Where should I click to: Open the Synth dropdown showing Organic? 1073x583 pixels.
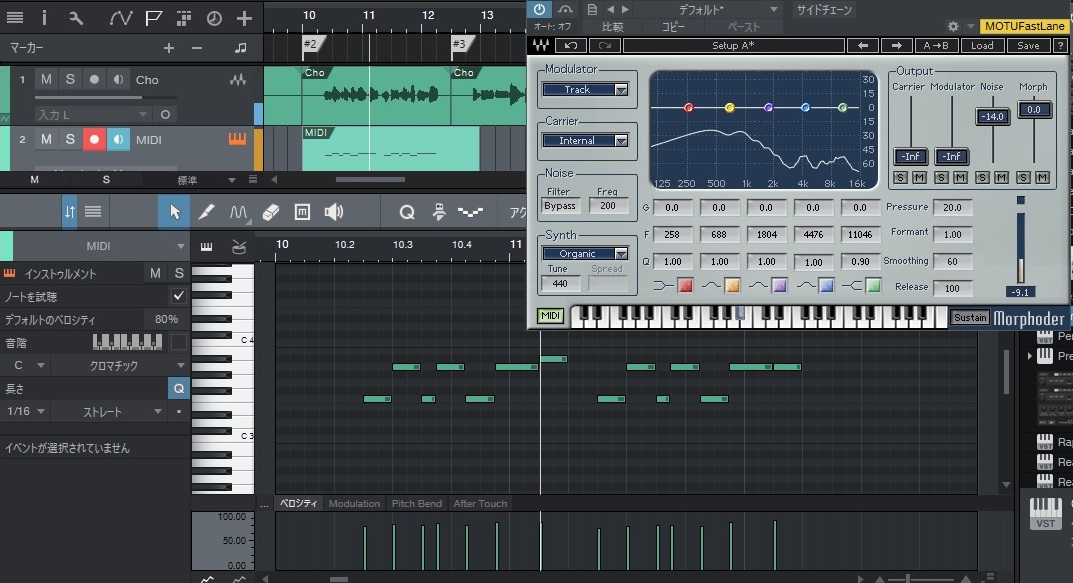(x=586, y=253)
